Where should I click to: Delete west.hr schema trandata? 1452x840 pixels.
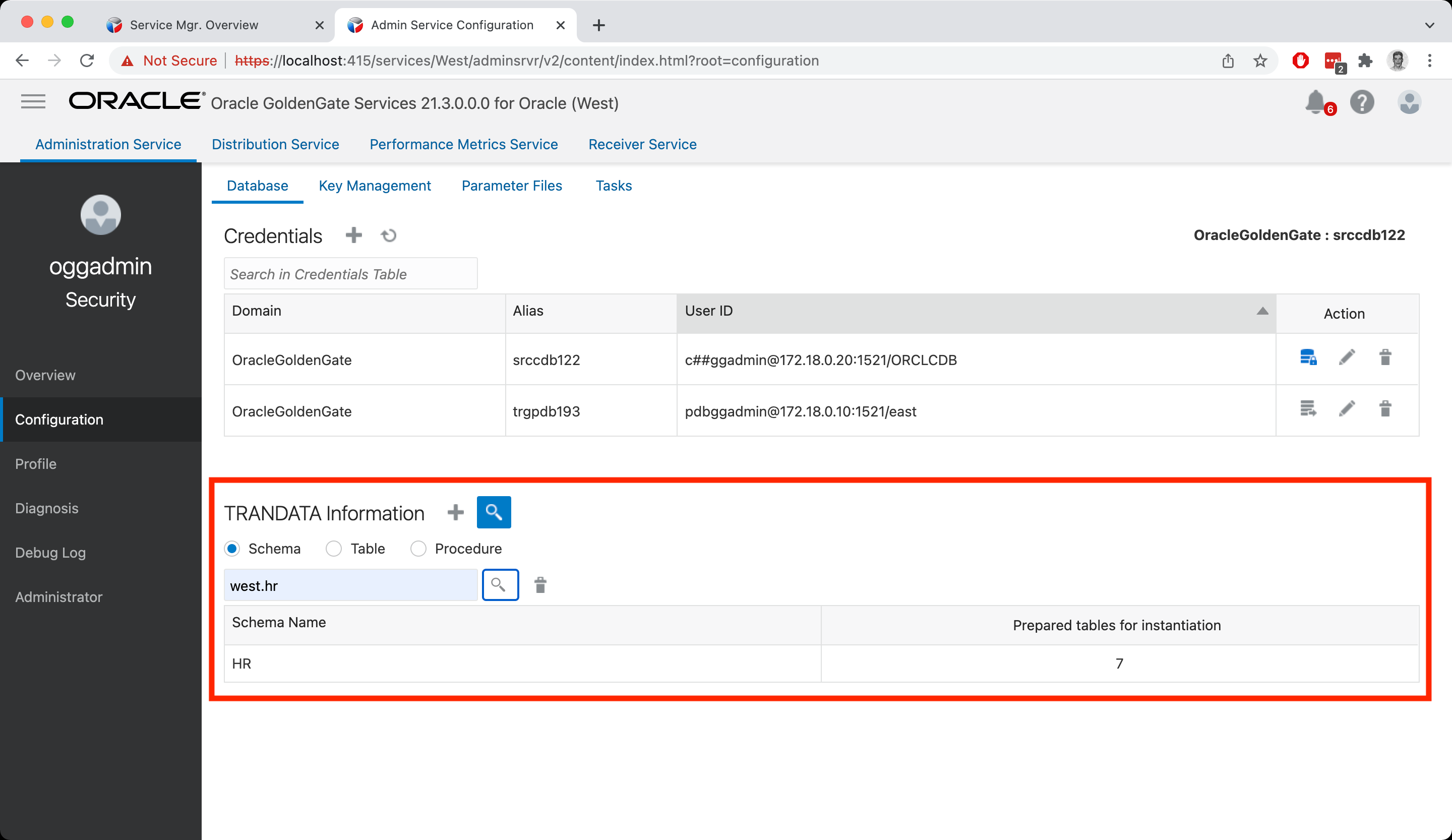click(x=540, y=585)
